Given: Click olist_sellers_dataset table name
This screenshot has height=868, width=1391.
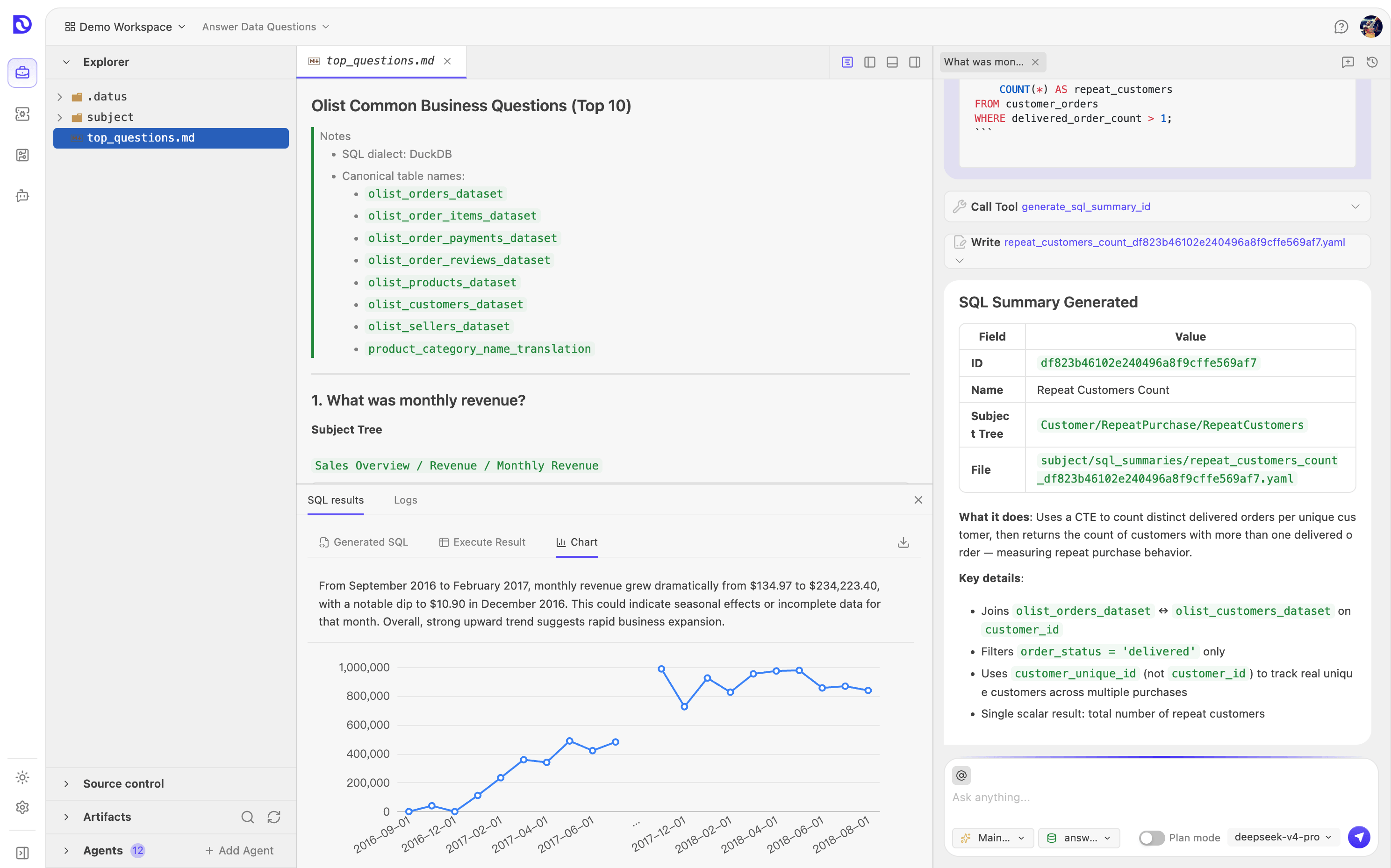Looking at the screenshot, I should (439, 327).
